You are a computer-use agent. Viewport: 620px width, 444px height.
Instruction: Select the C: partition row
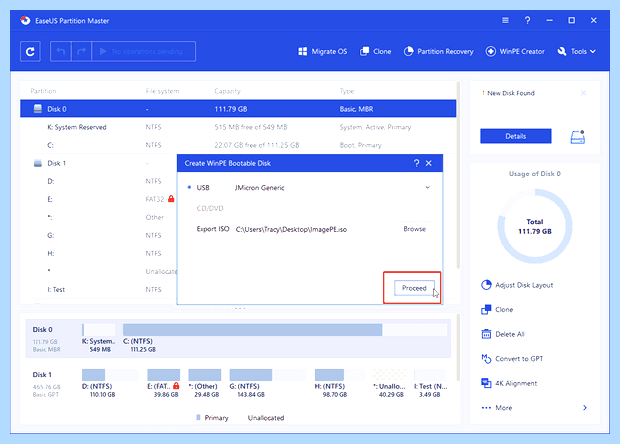point(238,145)
